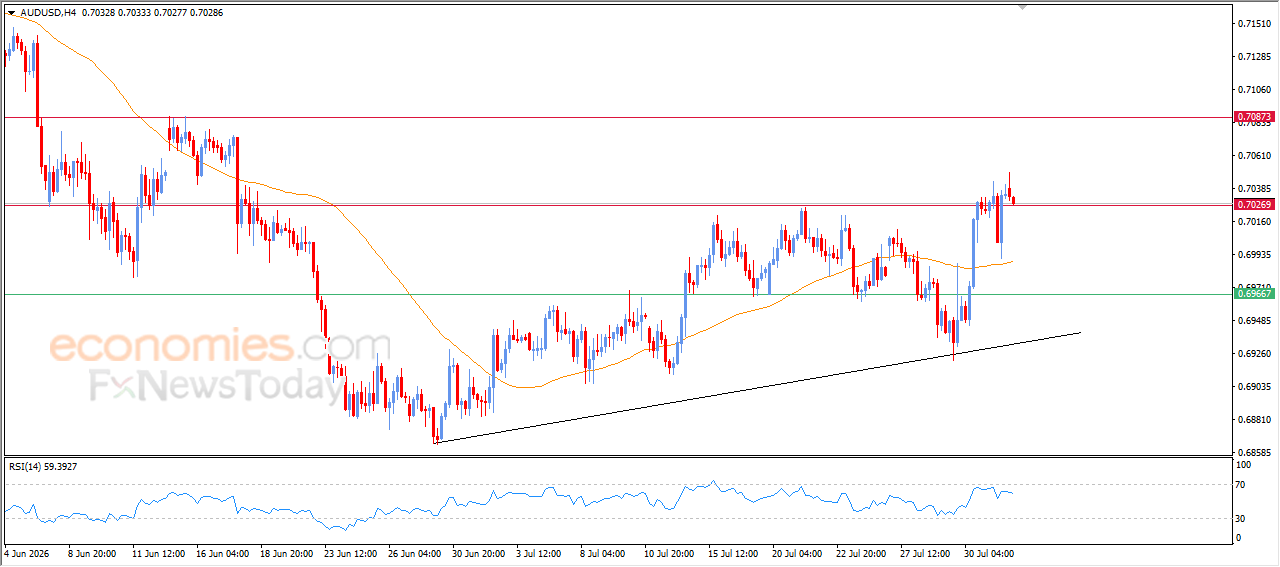Select the black ascending trend line

pyautogui.click(x=758, y=387)
